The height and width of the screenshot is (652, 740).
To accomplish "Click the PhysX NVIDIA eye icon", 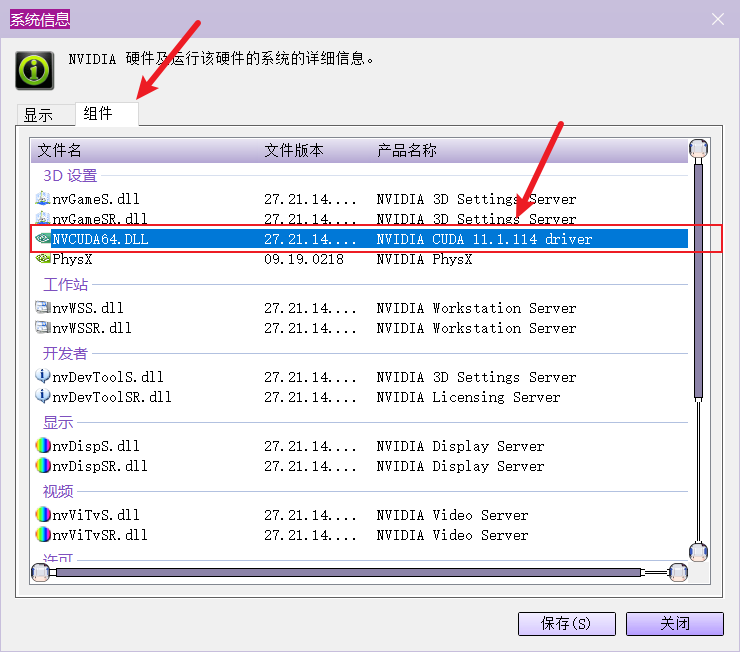I will point(42,259).
